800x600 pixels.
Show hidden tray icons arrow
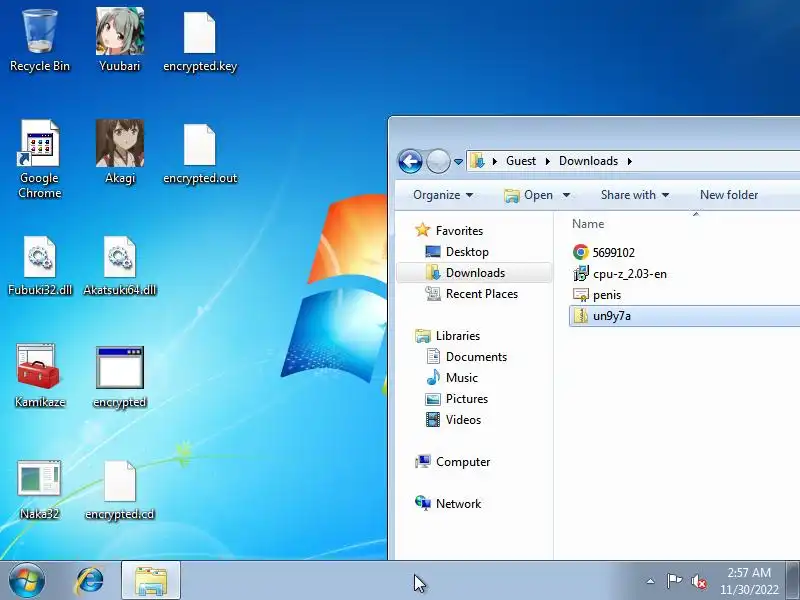coord(651,581)
